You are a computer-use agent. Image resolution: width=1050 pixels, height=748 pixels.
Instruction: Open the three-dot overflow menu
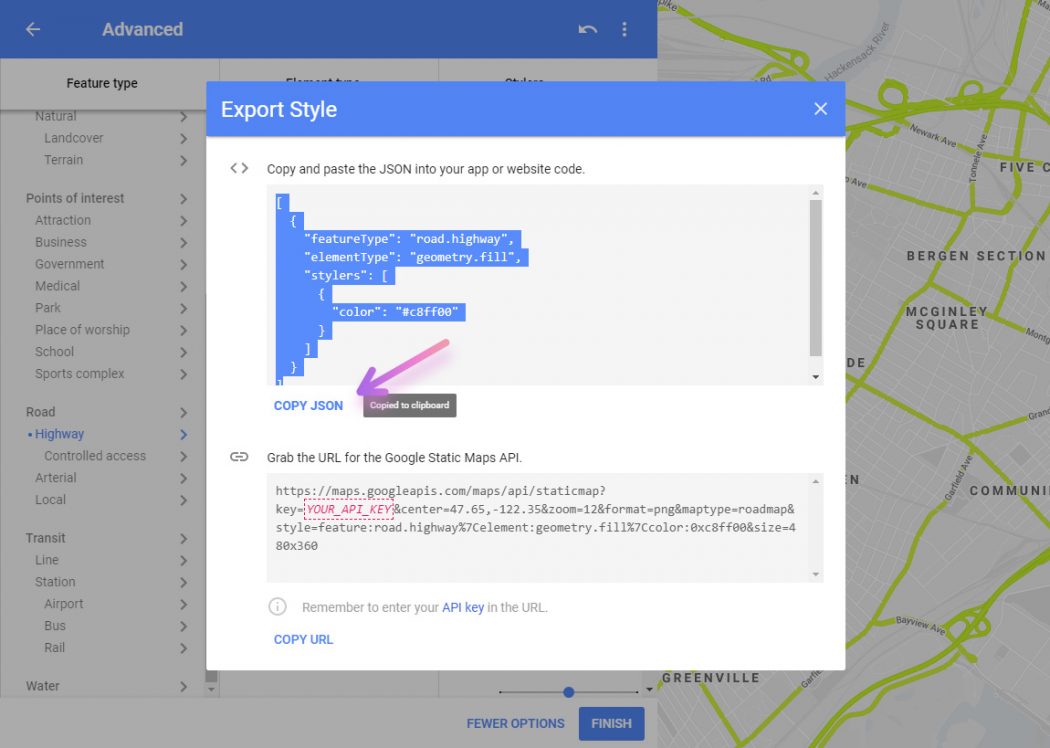point(624,29)
